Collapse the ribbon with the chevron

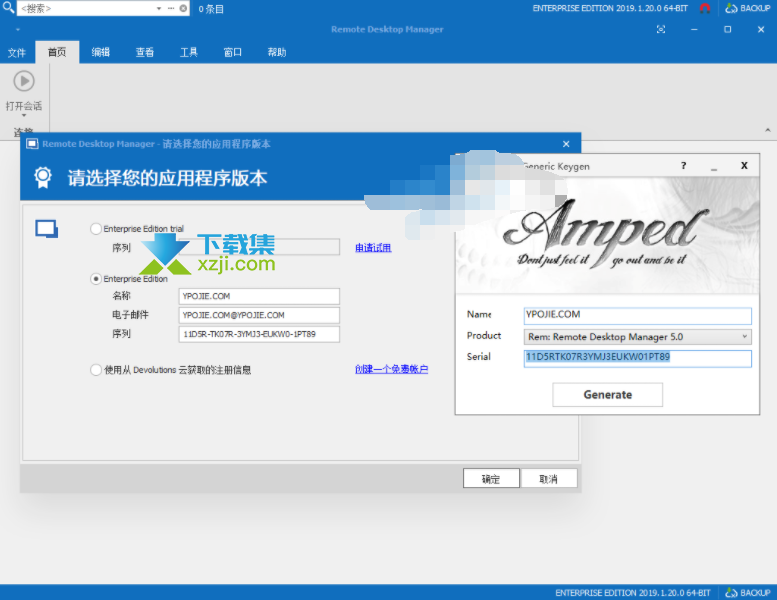(768, 130)
